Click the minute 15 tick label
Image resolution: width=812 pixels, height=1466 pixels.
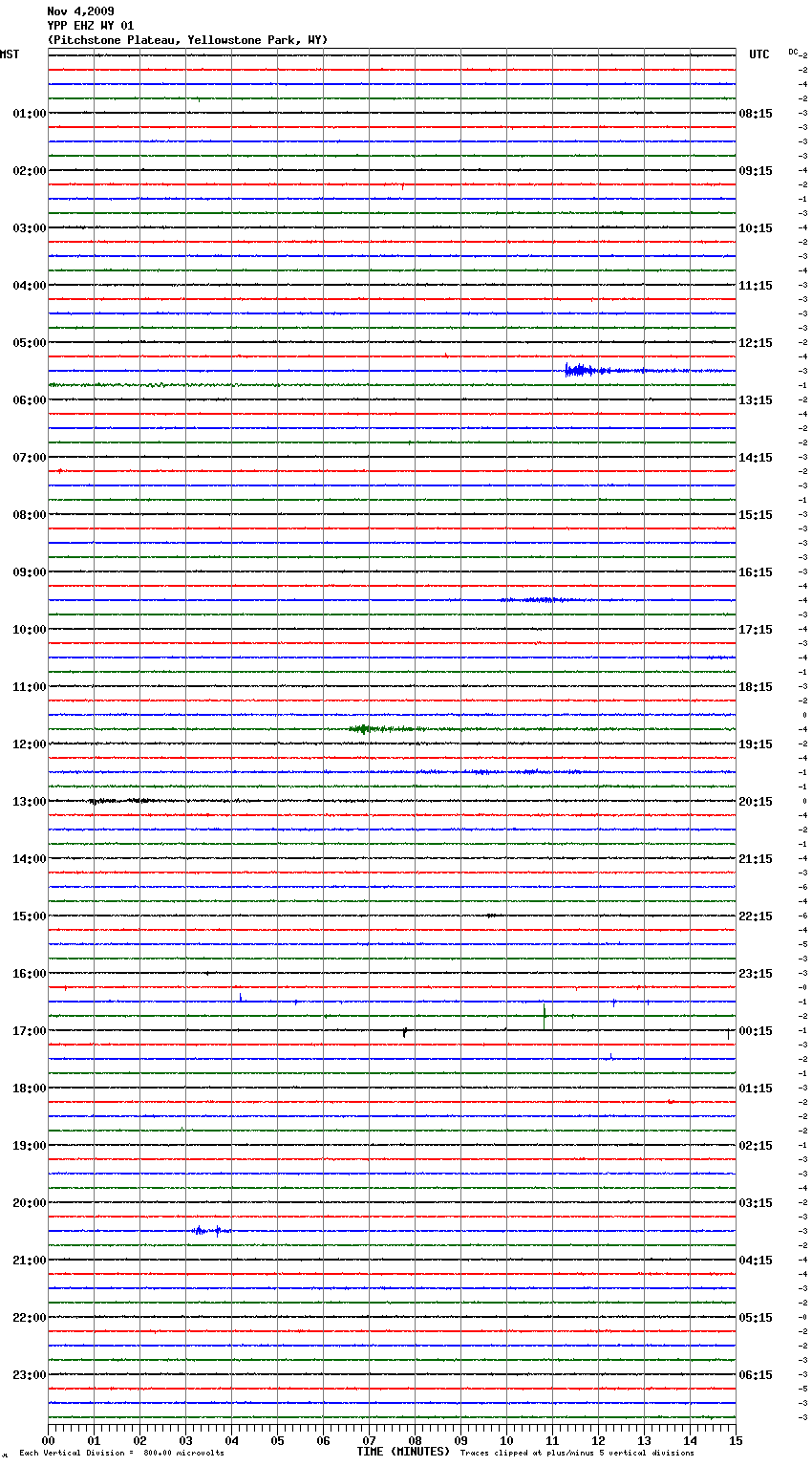pos(735,1440)
